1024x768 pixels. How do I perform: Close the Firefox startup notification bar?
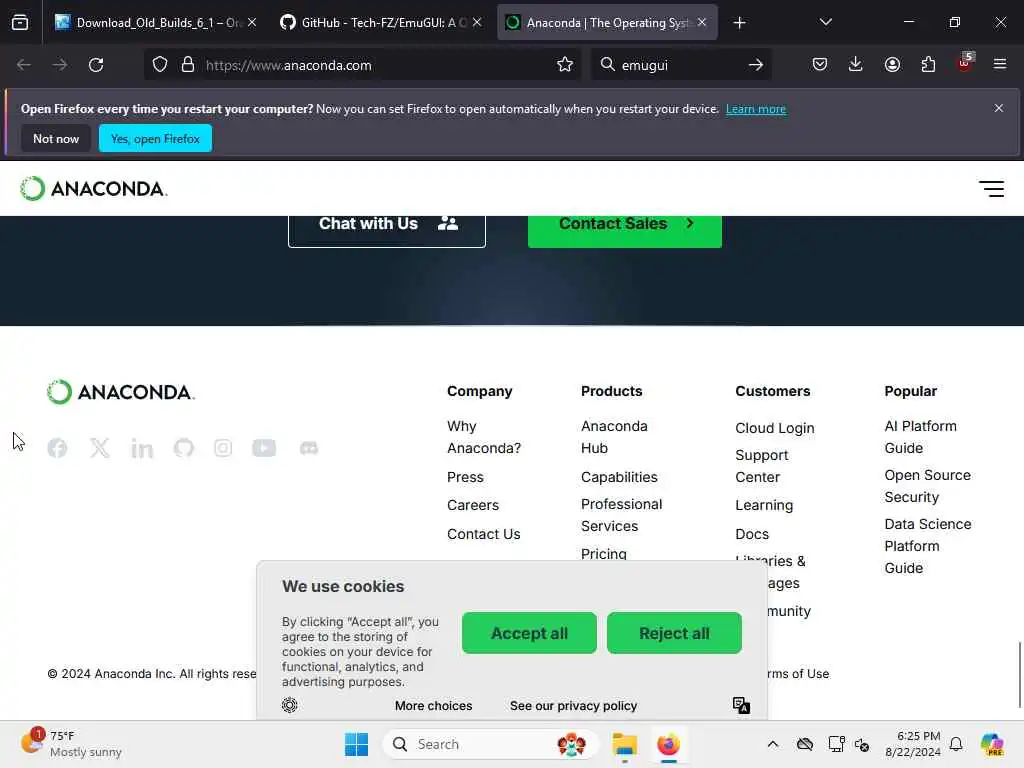(999, 108)
